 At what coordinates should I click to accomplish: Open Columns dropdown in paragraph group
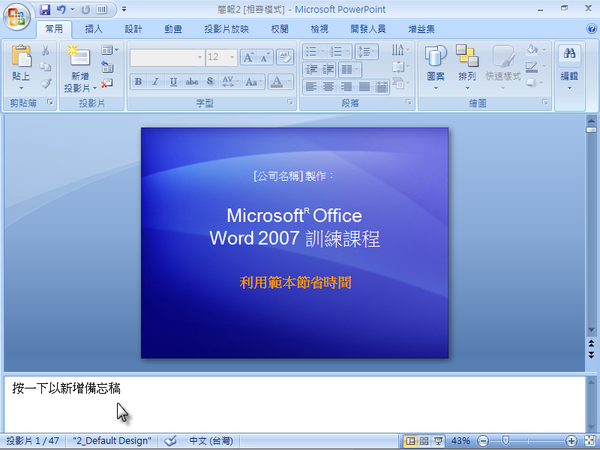pyautogui.click(x=350, y=69)
